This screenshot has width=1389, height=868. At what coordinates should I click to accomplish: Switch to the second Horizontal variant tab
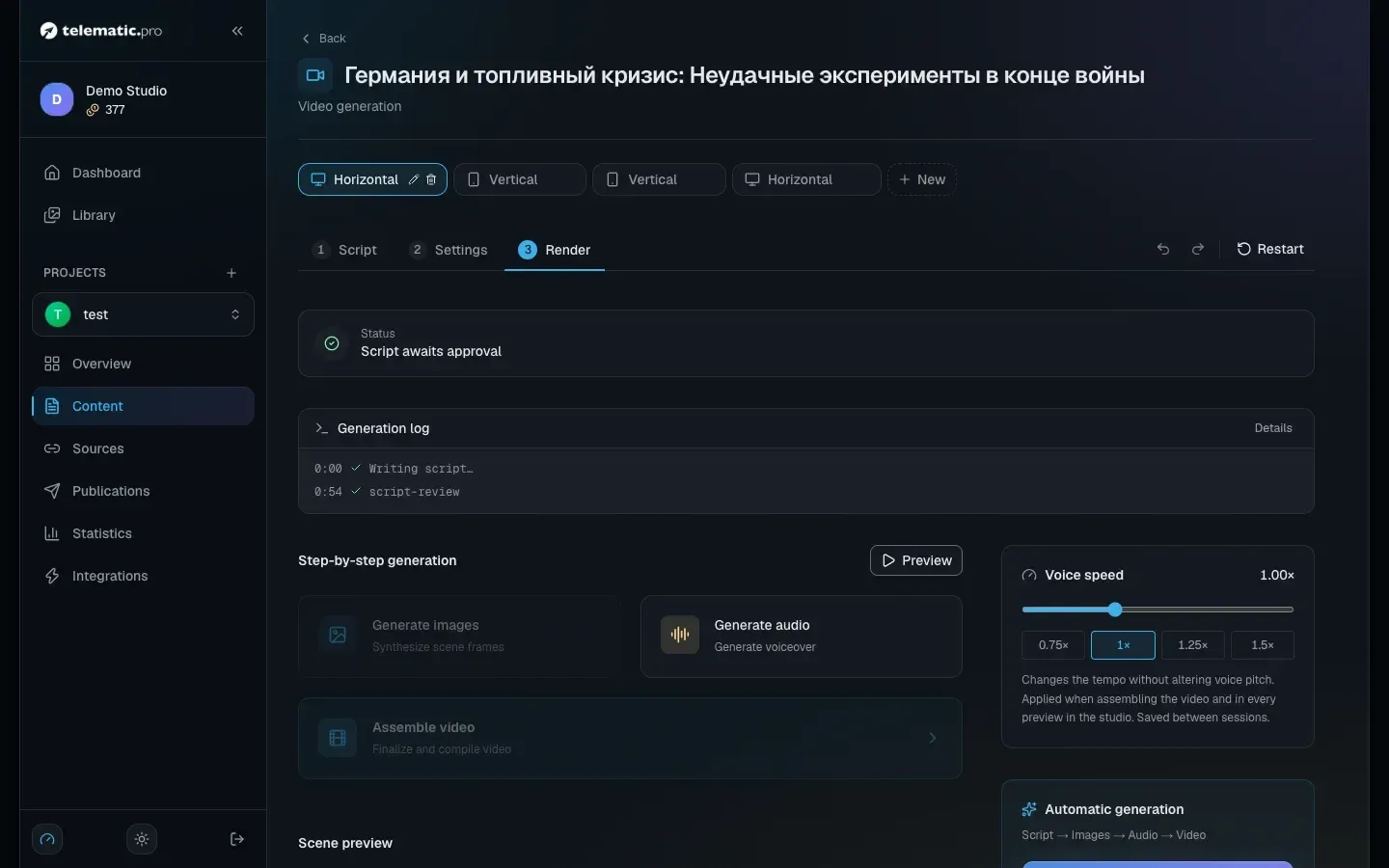pos(806,179)
